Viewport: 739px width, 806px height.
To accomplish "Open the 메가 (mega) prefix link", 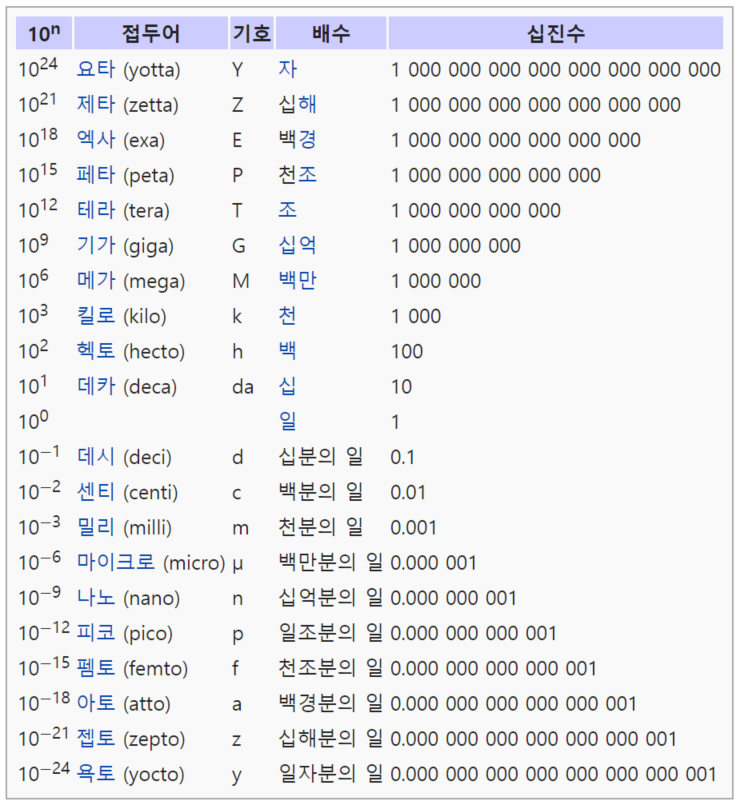I will coord(96,280).
